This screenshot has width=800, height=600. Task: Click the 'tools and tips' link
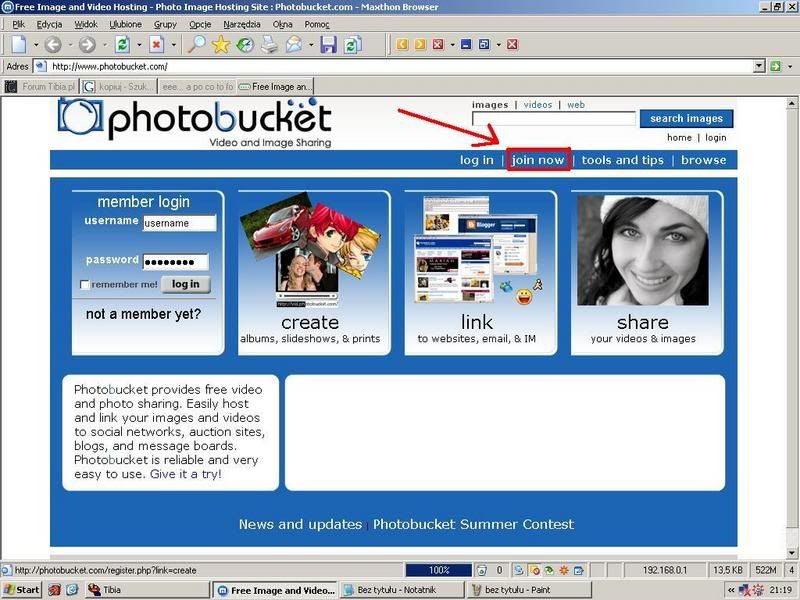[x=622, y=160]
